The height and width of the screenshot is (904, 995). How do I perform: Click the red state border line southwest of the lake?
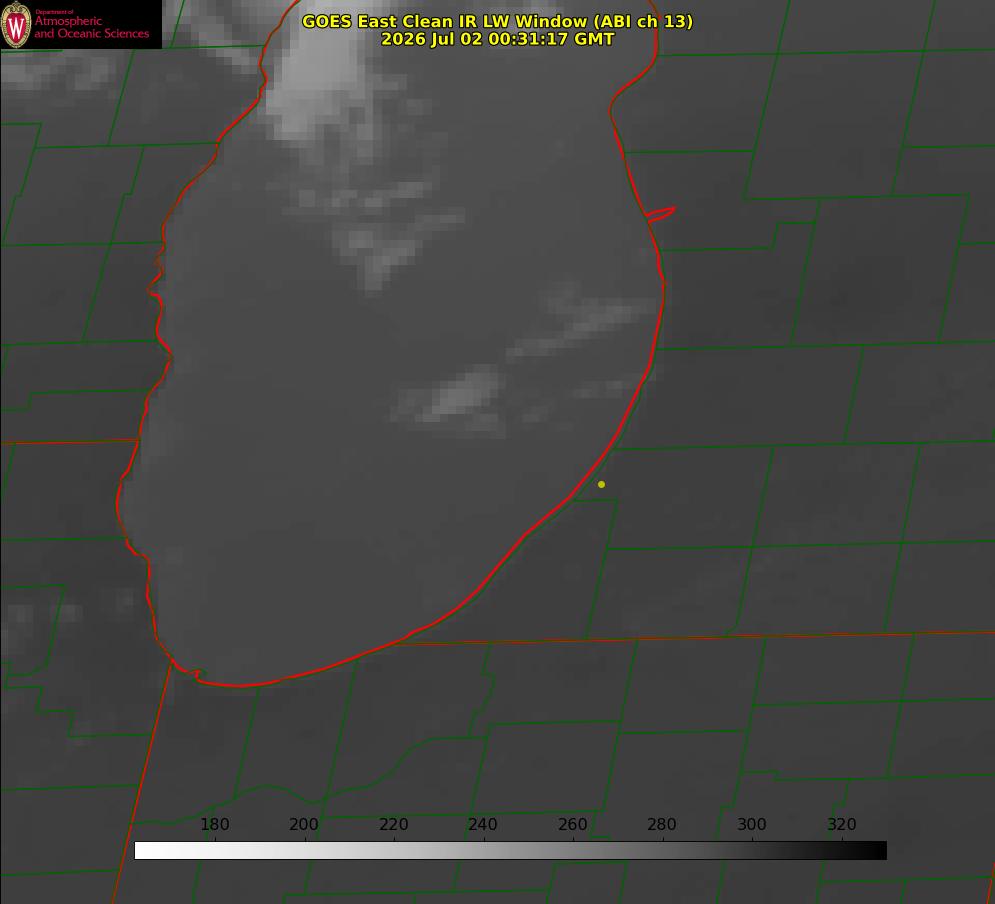point(143,780)
